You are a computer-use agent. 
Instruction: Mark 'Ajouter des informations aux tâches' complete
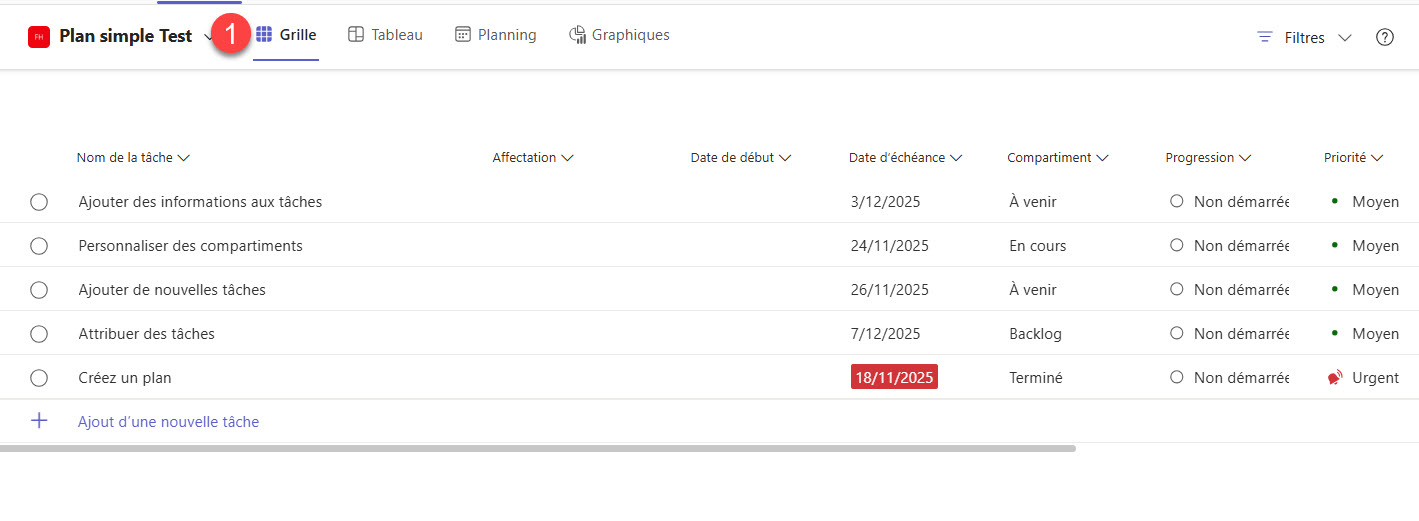point(39,202)
